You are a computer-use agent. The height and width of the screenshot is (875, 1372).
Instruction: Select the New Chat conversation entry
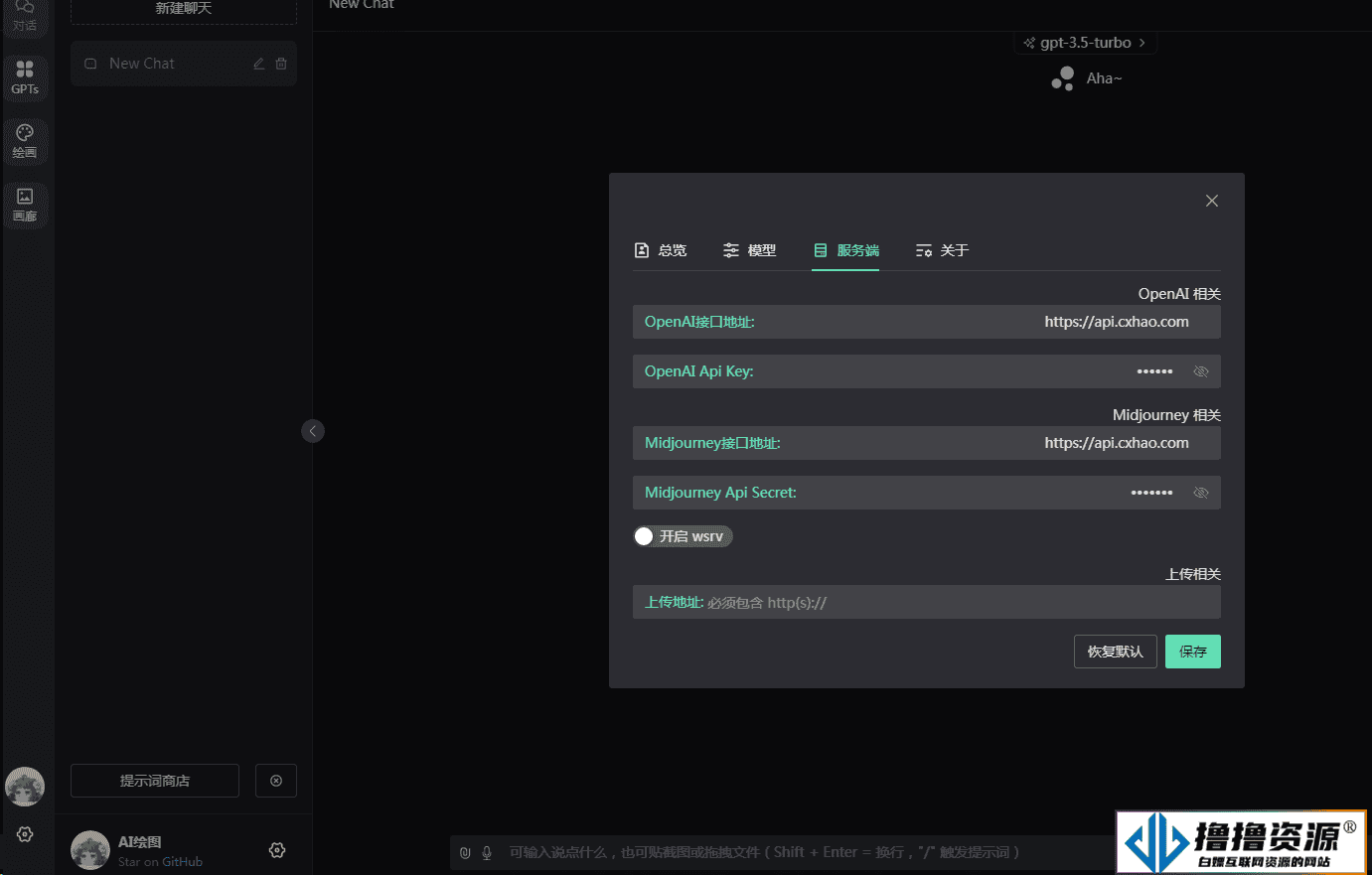[184, 64]
